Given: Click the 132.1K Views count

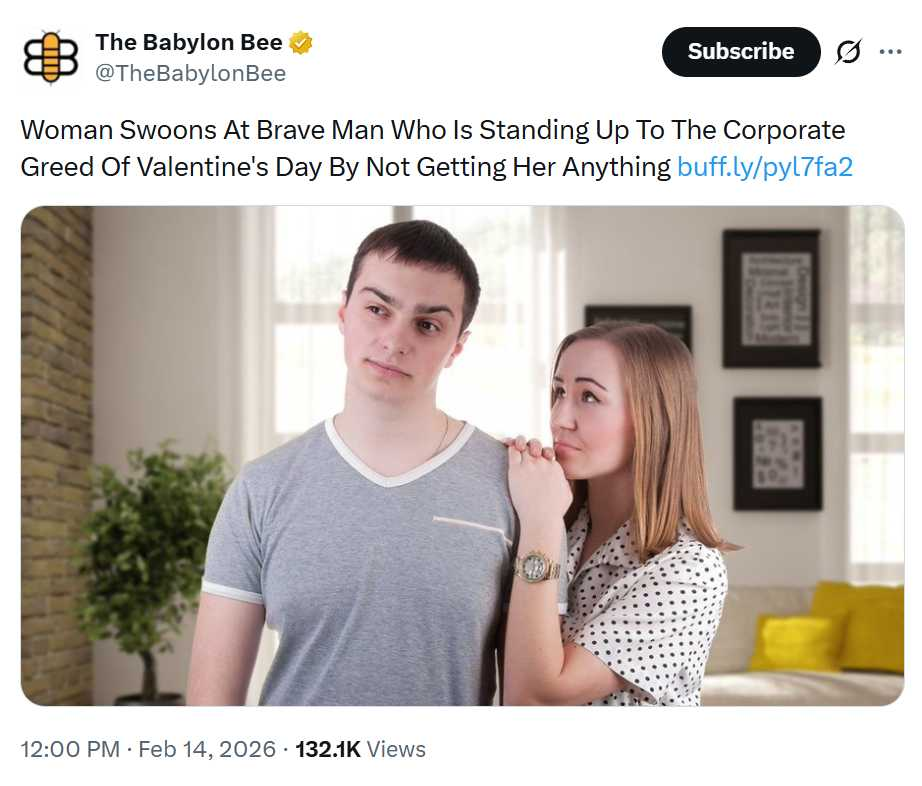Looking at the screenshot, I should click(360, 749).
